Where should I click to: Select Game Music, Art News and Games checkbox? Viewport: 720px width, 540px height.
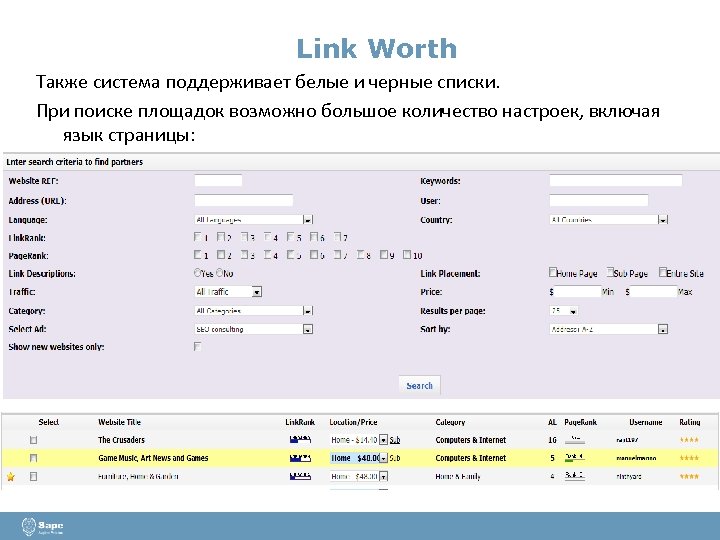pyautogui.click(x=33, y=458)
